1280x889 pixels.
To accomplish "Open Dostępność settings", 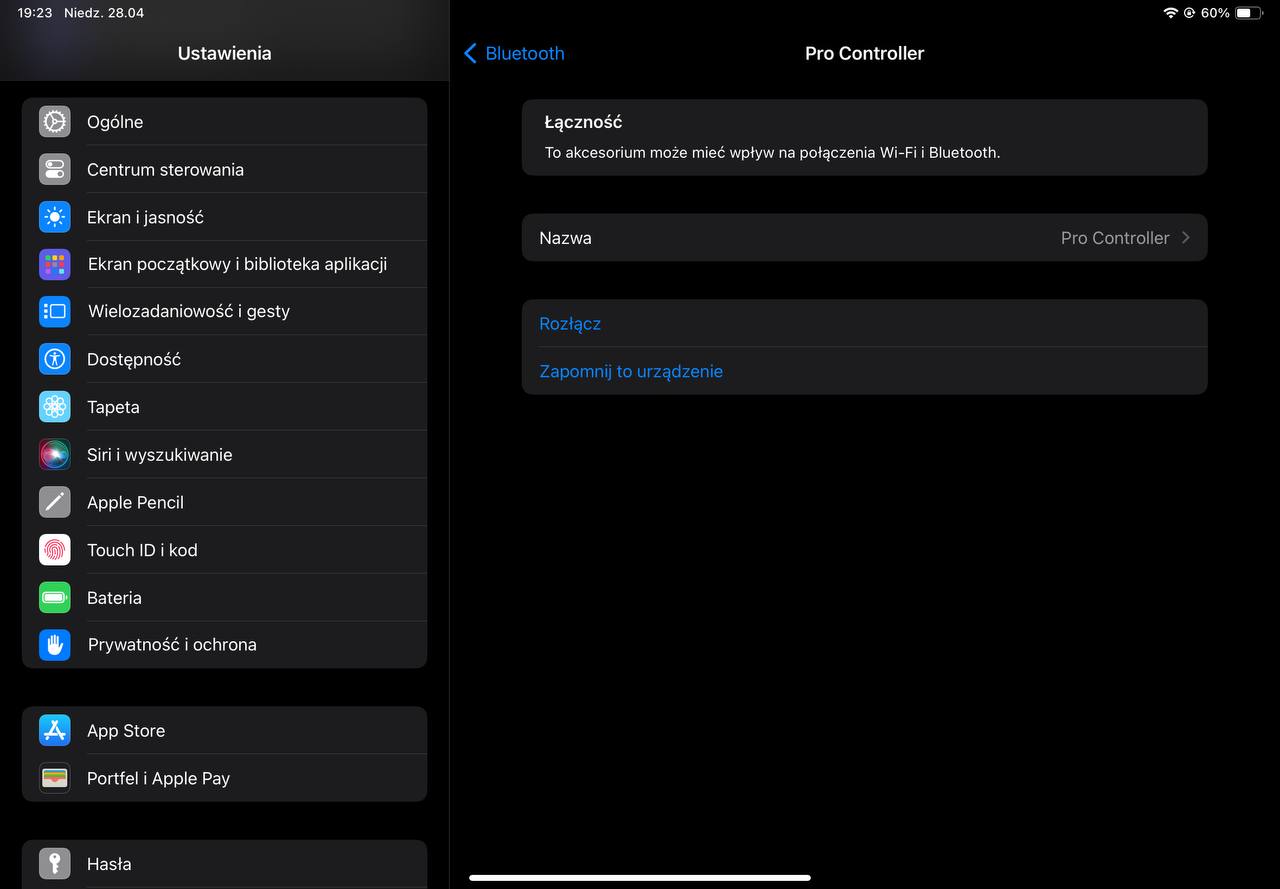I will 224,359.
